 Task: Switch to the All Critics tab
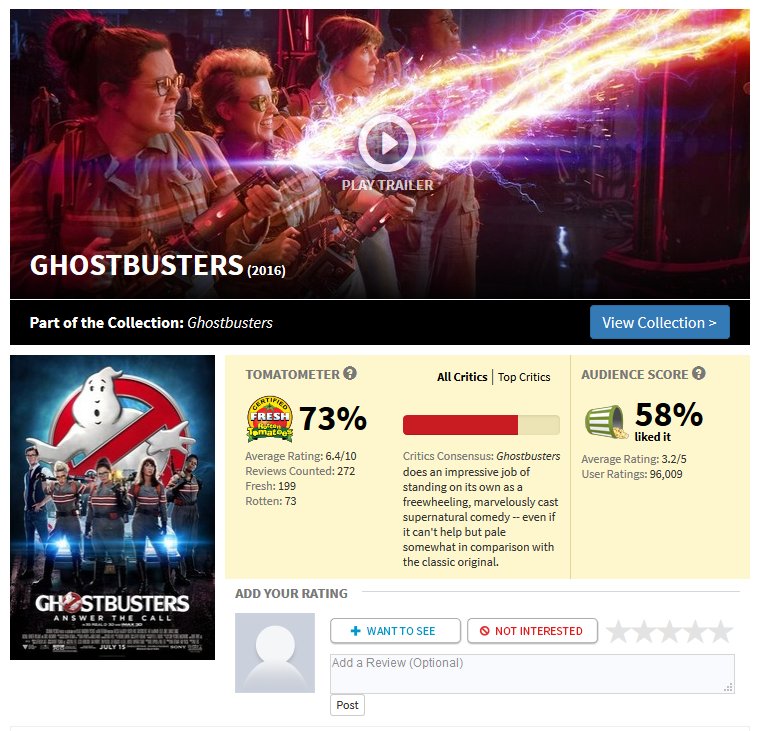(462, 377)
